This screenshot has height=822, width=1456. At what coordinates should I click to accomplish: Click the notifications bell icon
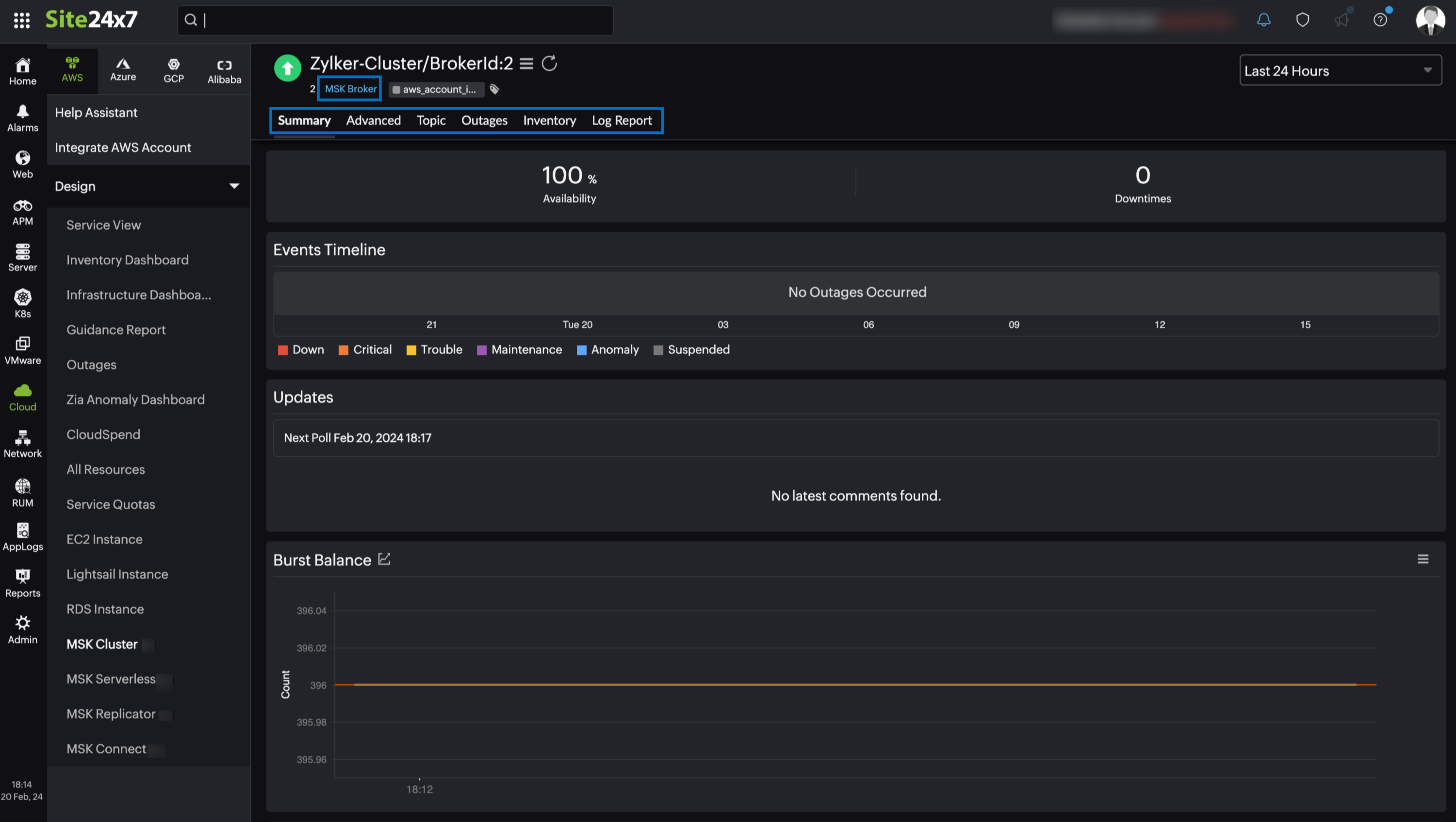pyautogui.click(x=1263, y=20)
